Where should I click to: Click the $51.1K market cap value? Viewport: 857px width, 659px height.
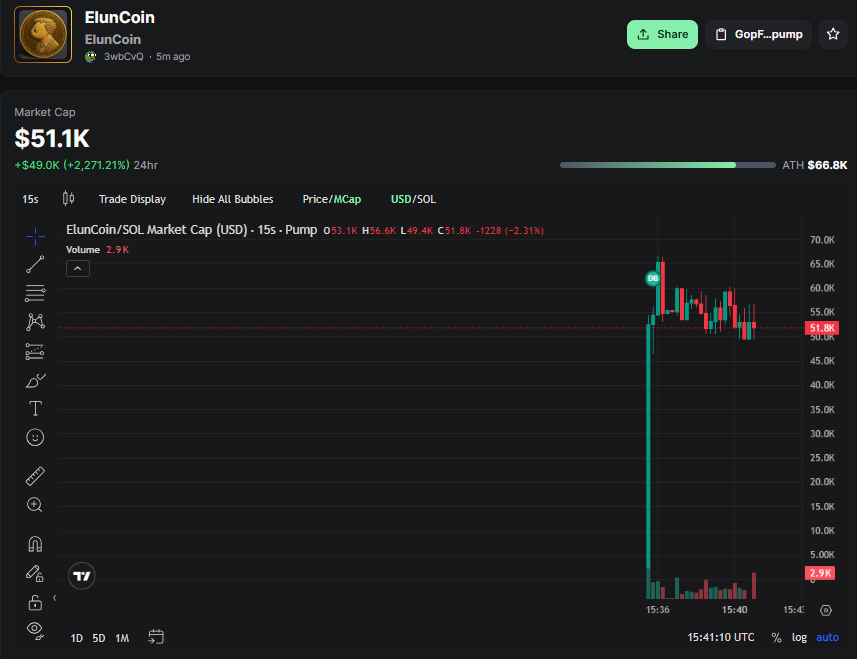click(52, 138)
